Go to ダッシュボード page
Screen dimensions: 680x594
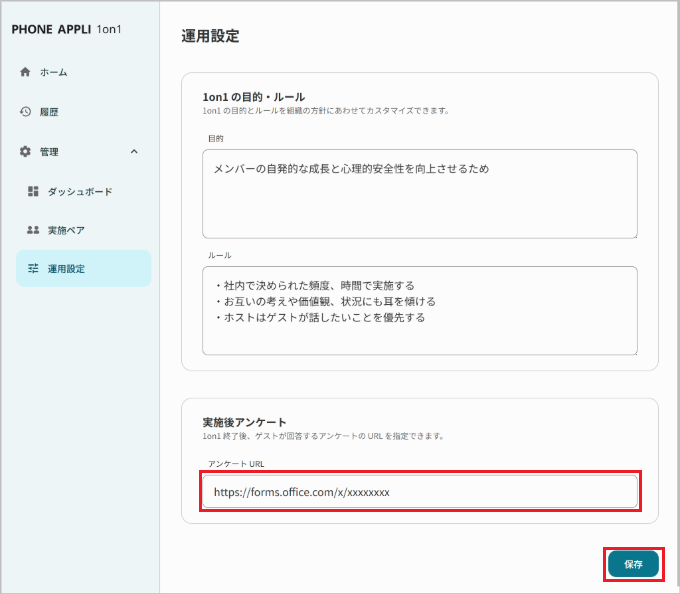pyautogui.click(x=80, y=192)
